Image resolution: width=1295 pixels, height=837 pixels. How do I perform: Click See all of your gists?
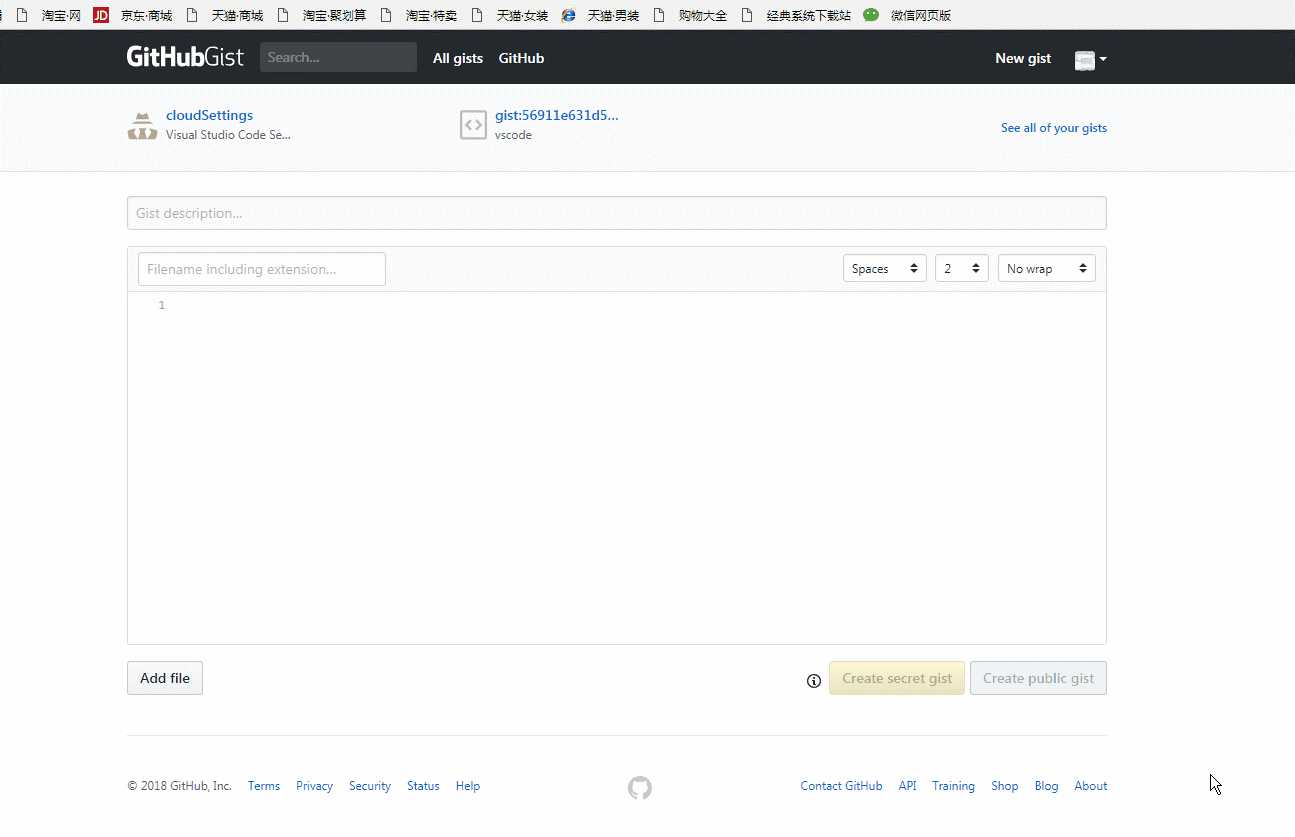pyautogui.click(x=1054, y=128)
